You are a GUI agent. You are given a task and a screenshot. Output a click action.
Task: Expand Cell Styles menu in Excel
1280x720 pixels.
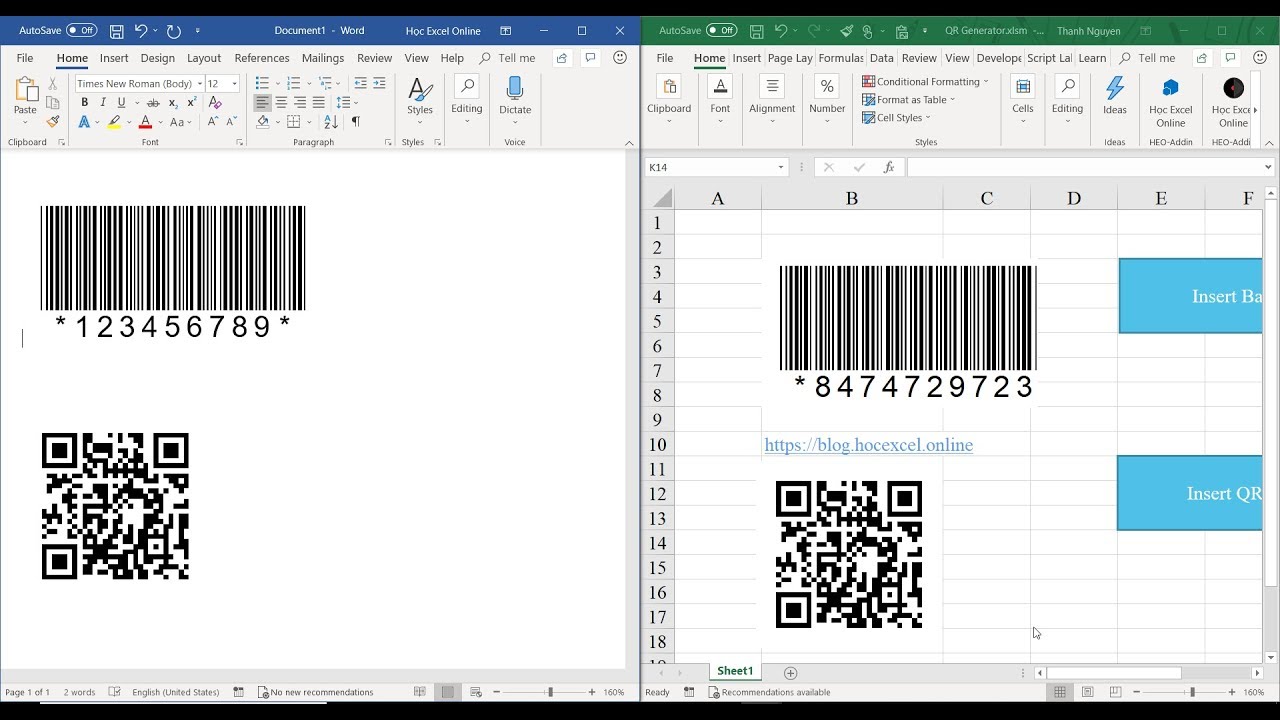pyautogui.click(x=898, y=118)
